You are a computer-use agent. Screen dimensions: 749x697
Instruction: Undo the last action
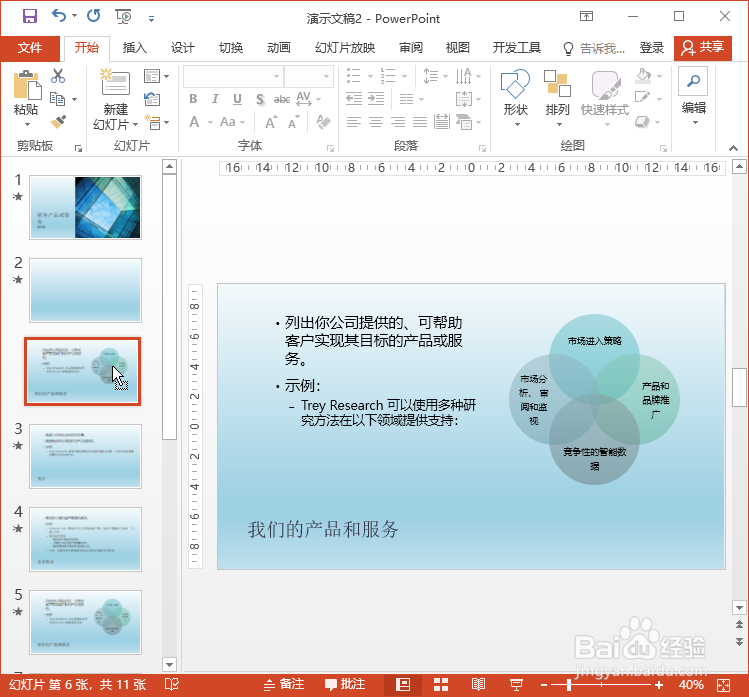click(x=59, y=16)
